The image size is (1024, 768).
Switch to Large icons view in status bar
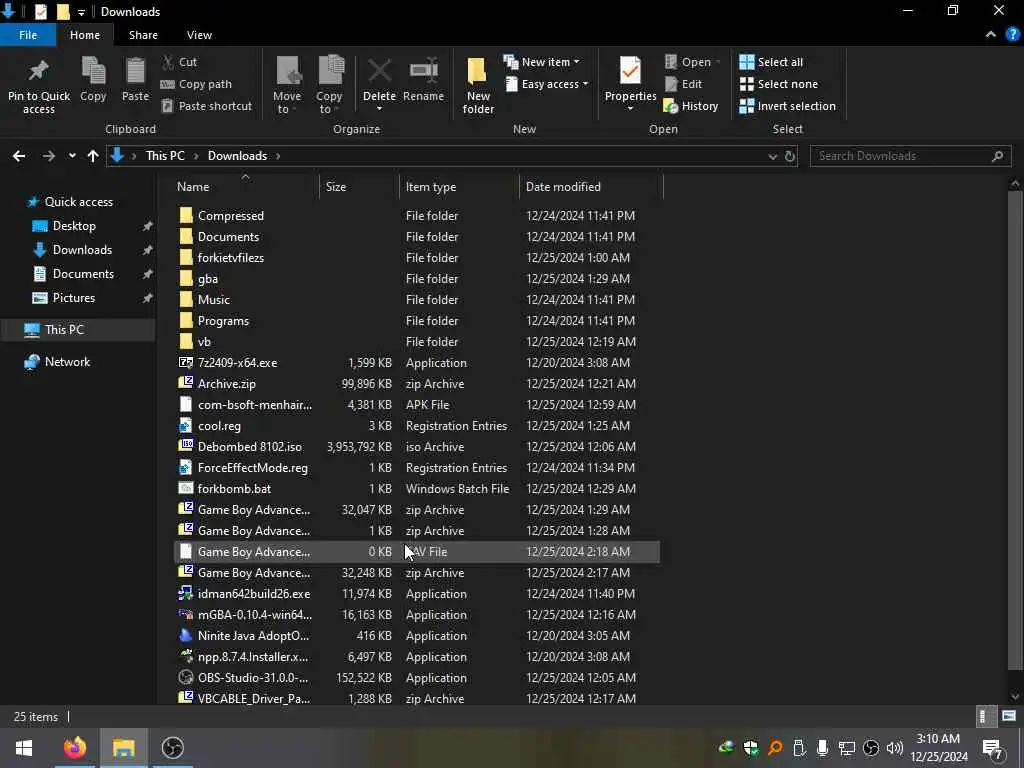[x=1009, y=716]
